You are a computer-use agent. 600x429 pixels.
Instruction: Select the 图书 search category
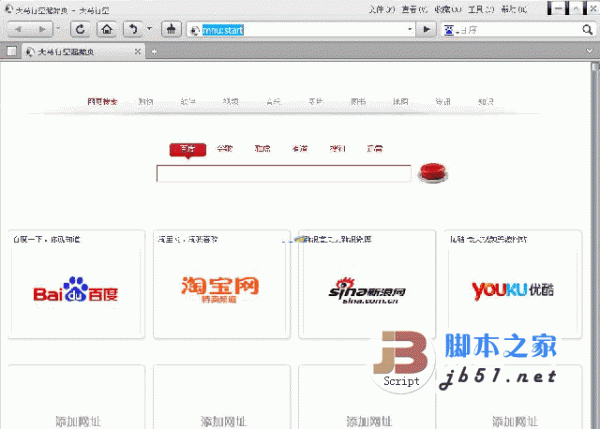click(x=358, y=102)
